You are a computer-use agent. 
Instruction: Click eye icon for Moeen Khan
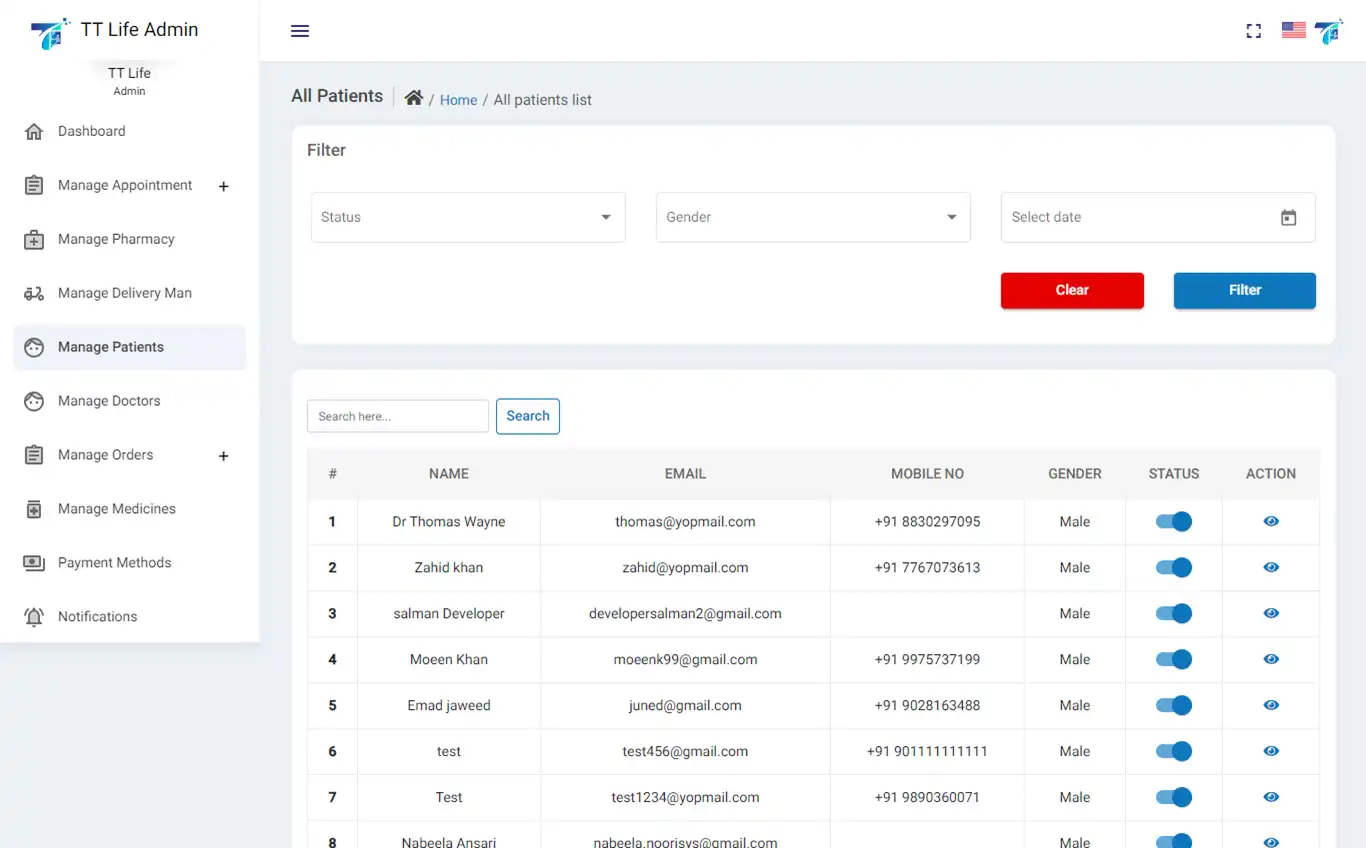coord(1270,660)
